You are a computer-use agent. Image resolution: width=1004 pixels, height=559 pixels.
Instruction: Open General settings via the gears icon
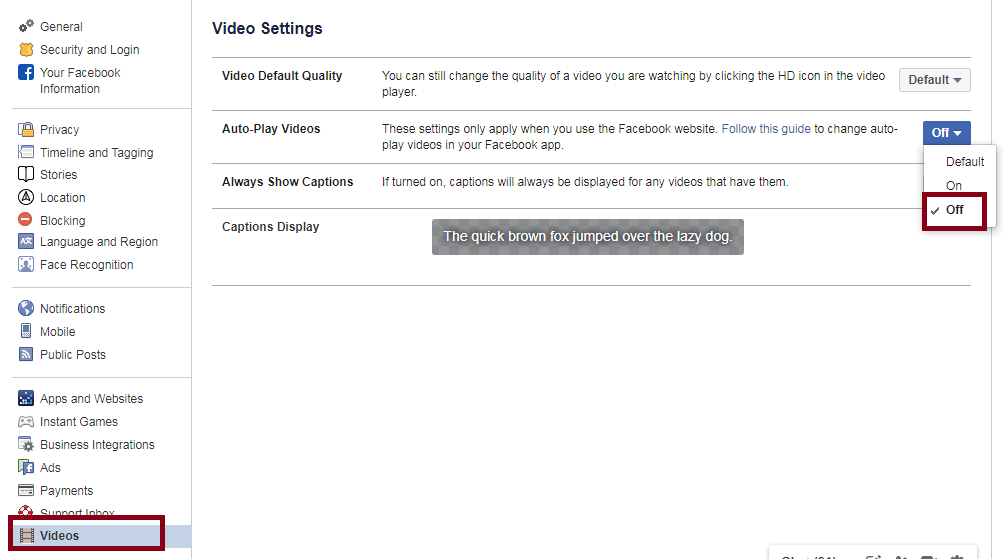(x=26, y=26)
